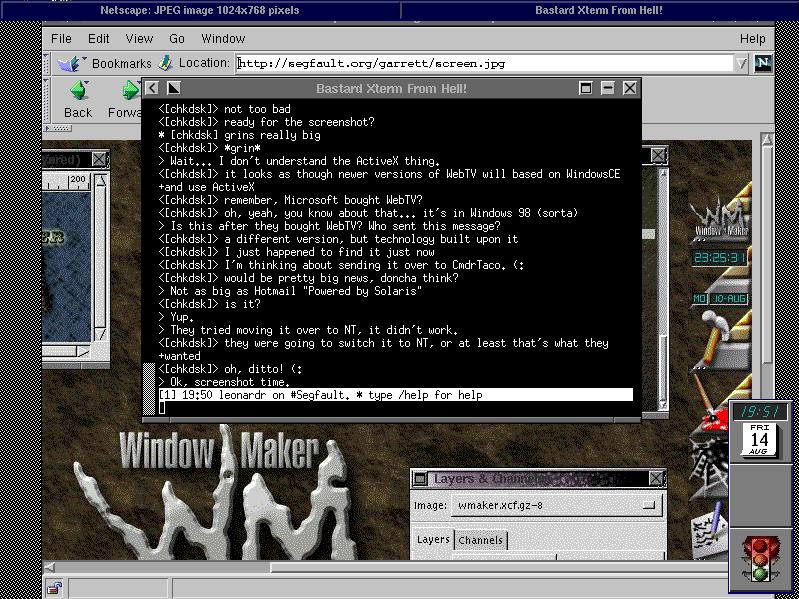Viewport: 799px width, 599px height.
Task: Select the Bastard Xterm From Hell top tab
Action: 599,10
